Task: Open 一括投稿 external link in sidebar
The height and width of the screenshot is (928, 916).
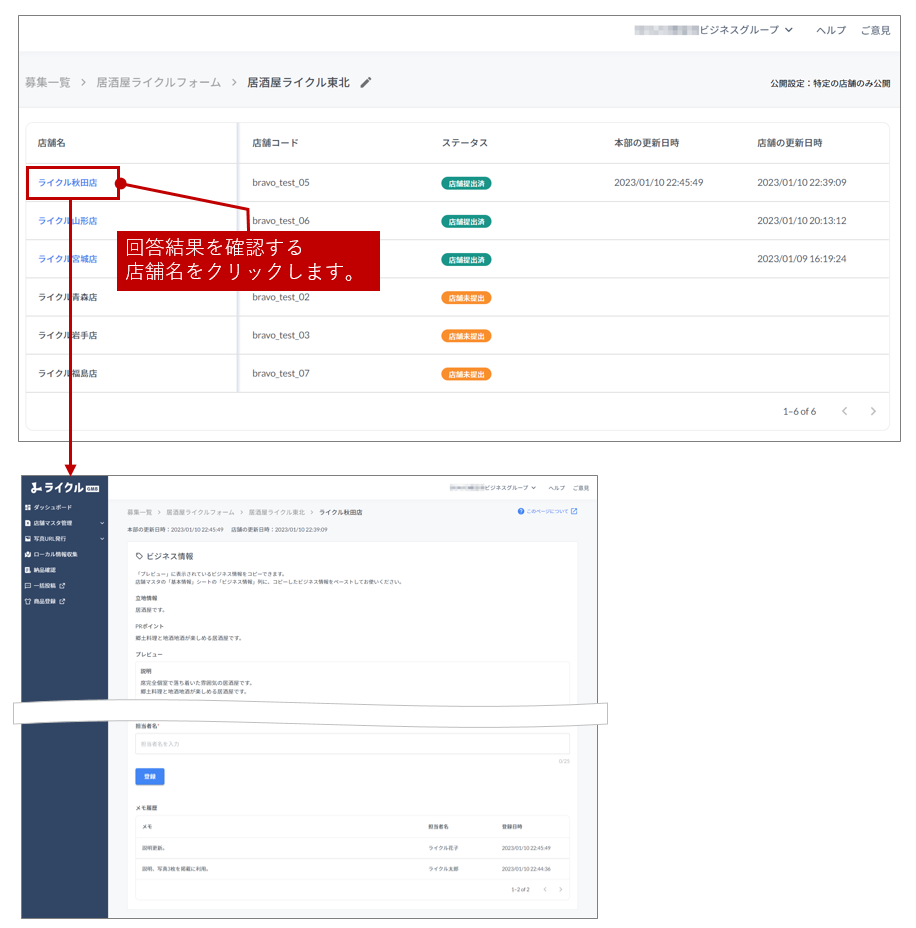Action: 61,585
